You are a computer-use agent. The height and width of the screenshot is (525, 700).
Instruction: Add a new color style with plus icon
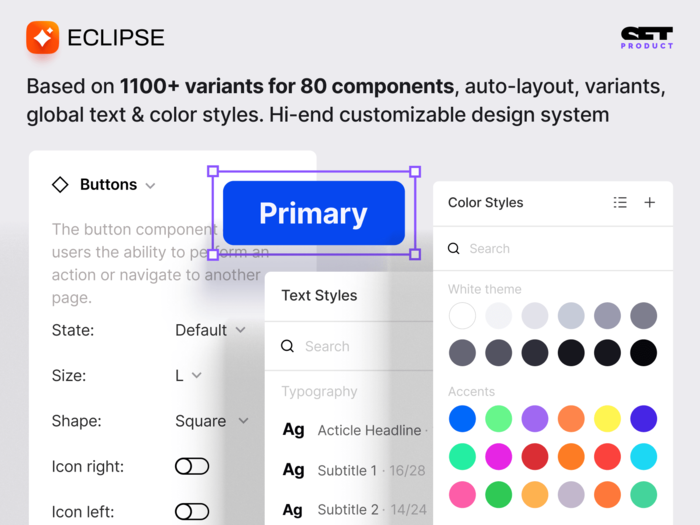tap(650, 202)
